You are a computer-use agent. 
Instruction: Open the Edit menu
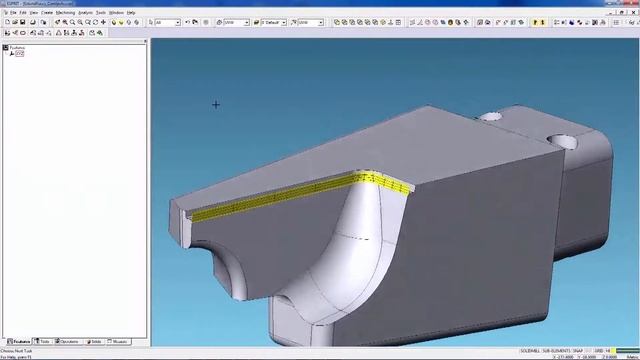[23, 13]
